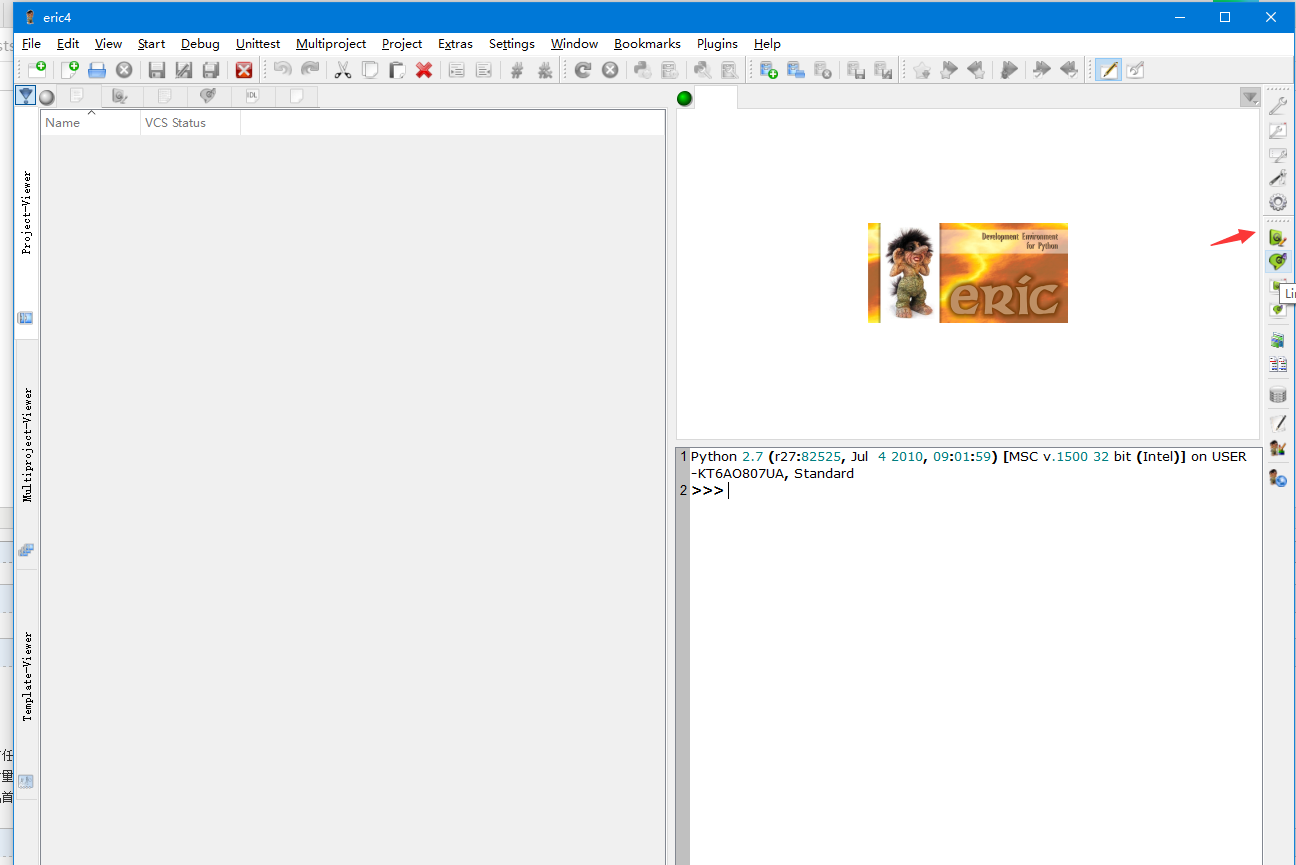Screen dimensions: 1296x865
Task: Open preferences via the gear icon
Action: [x=1277, y=203]
